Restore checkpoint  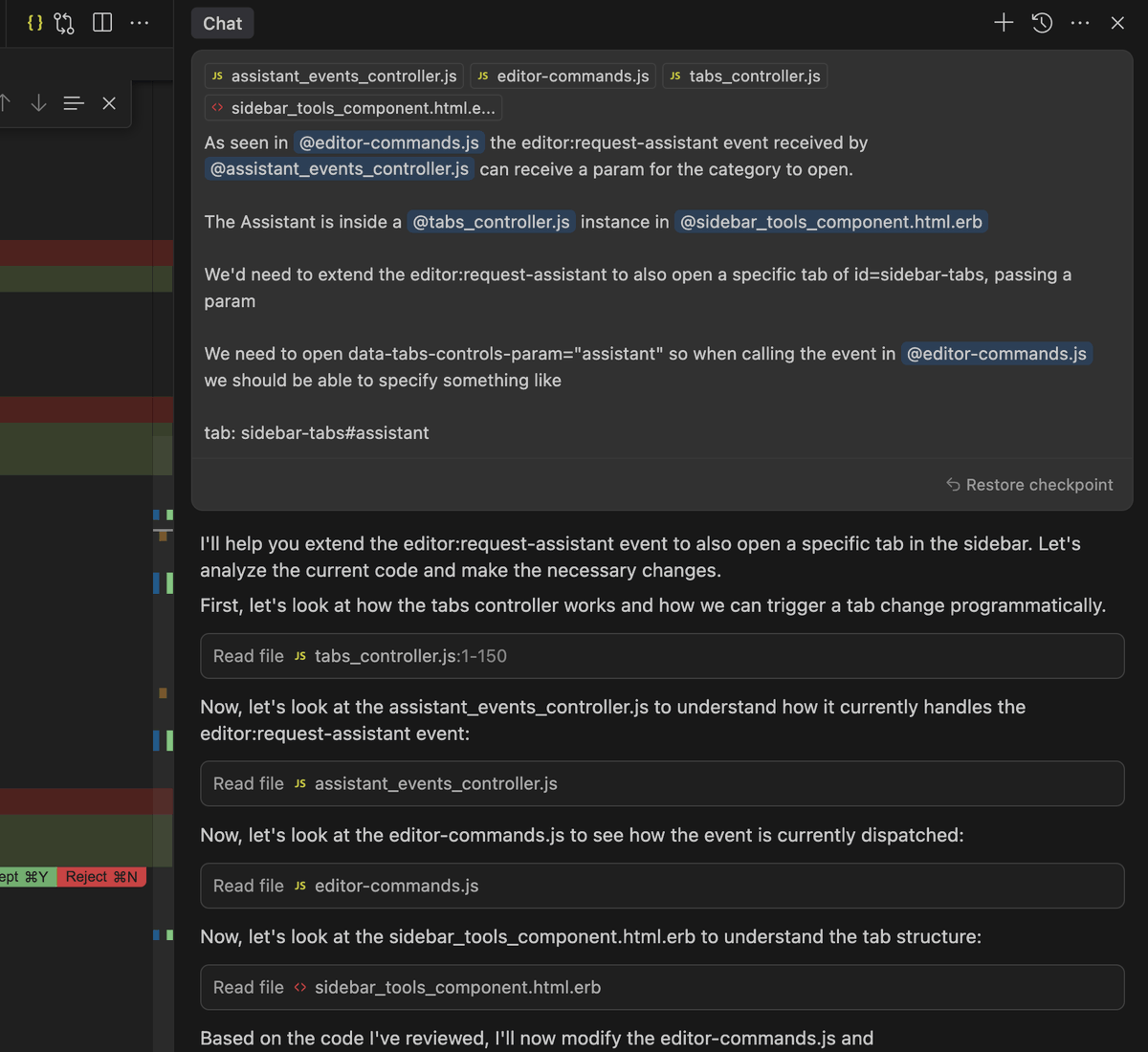click(x=1029, y=485)
